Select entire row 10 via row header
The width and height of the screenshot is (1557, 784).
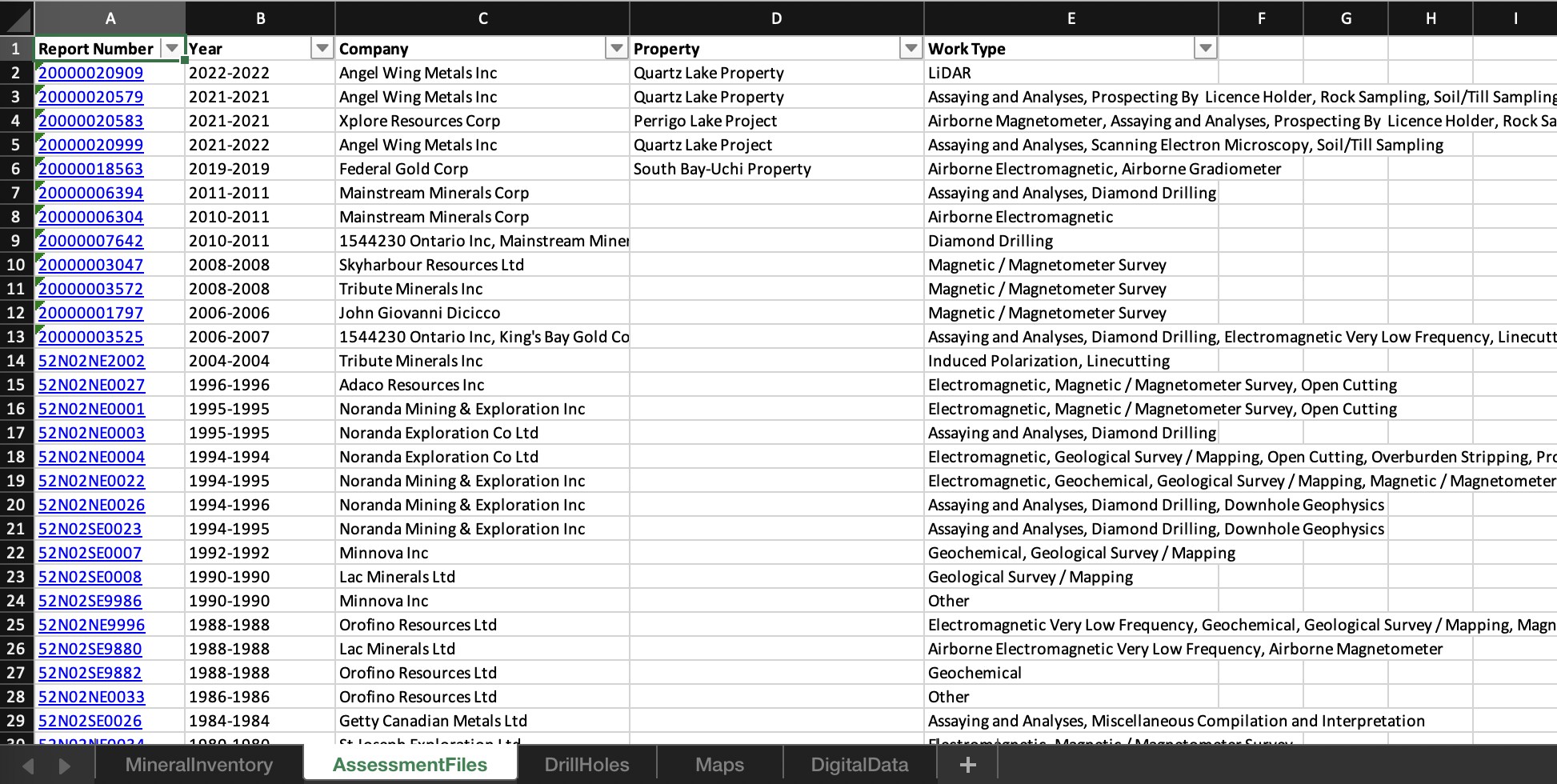(x=15, y=265)
